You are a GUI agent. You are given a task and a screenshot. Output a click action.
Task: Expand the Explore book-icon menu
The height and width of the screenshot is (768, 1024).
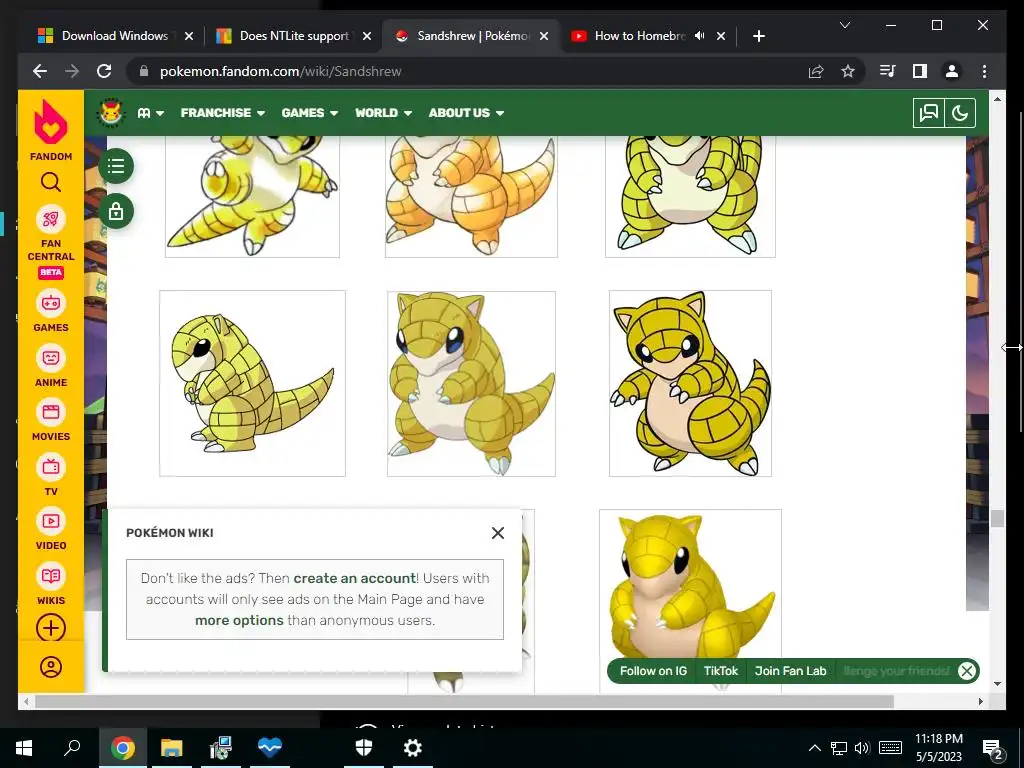click(150, 113)
